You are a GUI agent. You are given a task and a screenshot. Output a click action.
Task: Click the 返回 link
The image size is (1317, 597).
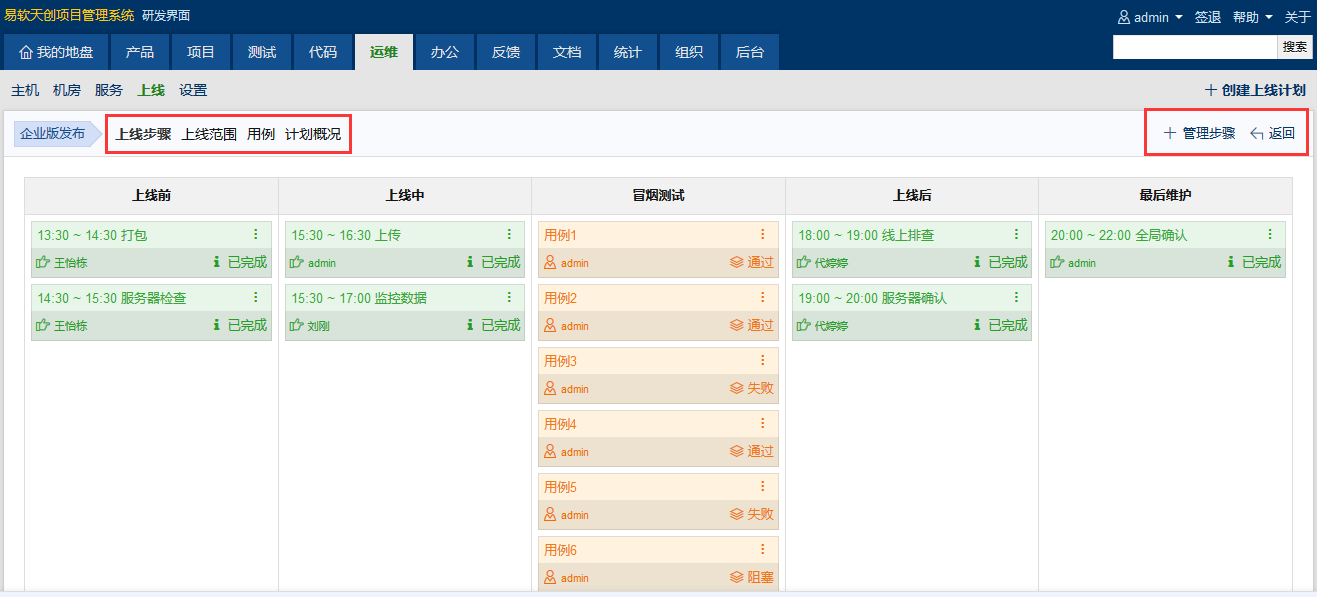(1272, 133)
